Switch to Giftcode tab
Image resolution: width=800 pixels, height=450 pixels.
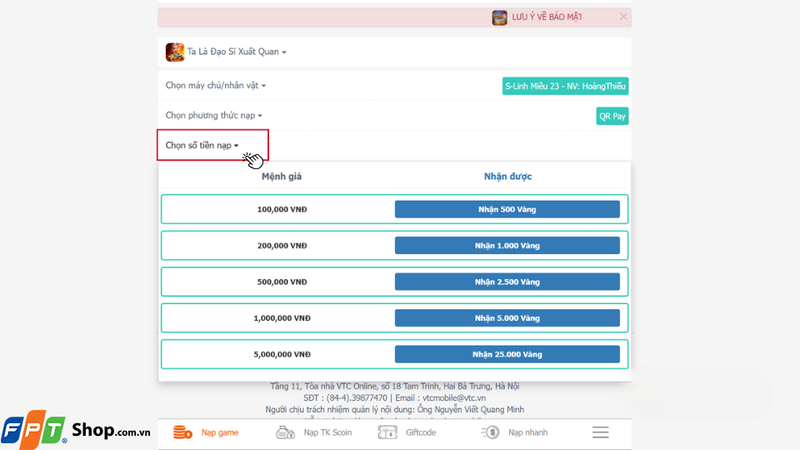click(421, 433)
